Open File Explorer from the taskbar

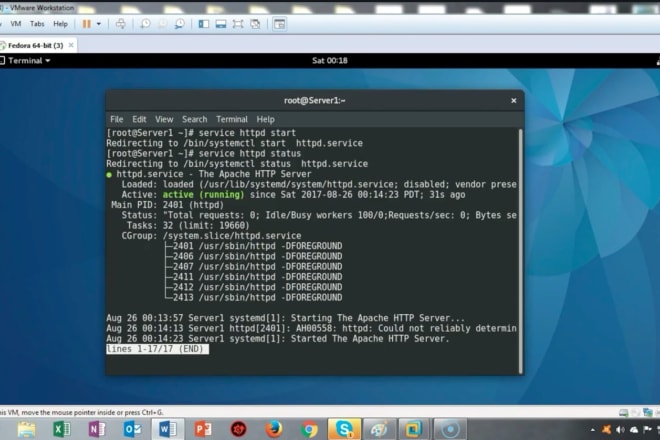[27, 429]
